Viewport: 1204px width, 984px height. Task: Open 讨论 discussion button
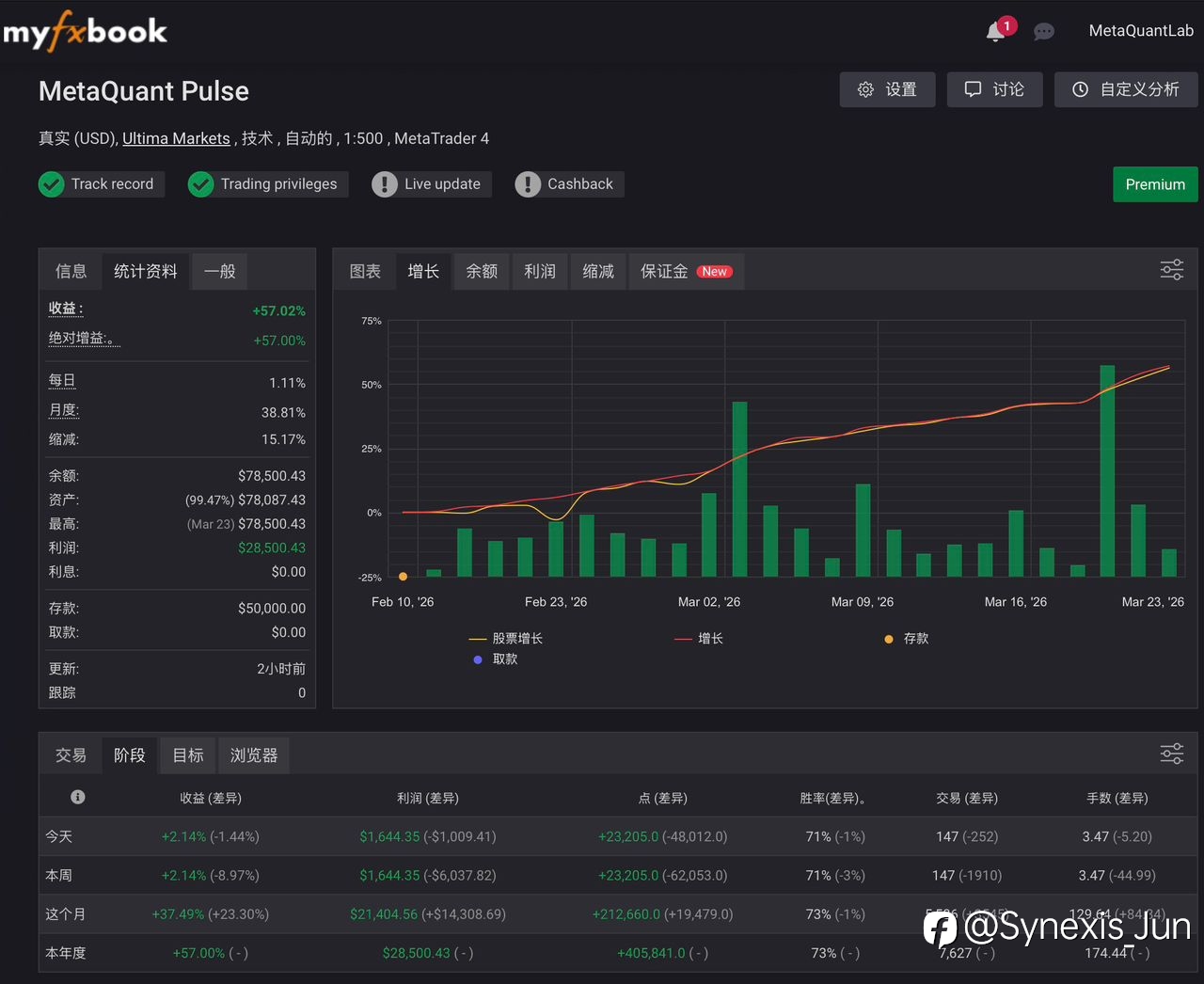tap(994, 89)
